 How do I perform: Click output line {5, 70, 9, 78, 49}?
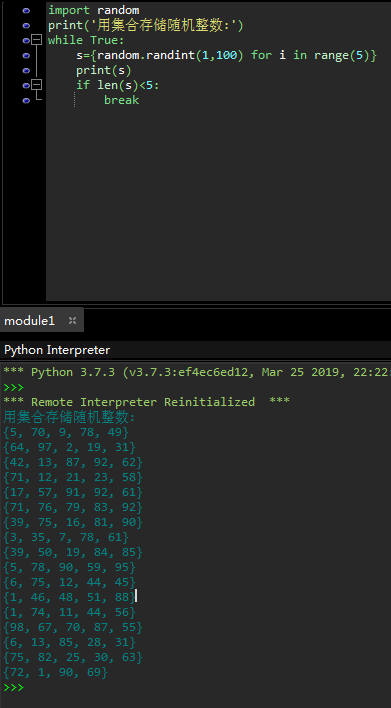(x=66, y=432)
